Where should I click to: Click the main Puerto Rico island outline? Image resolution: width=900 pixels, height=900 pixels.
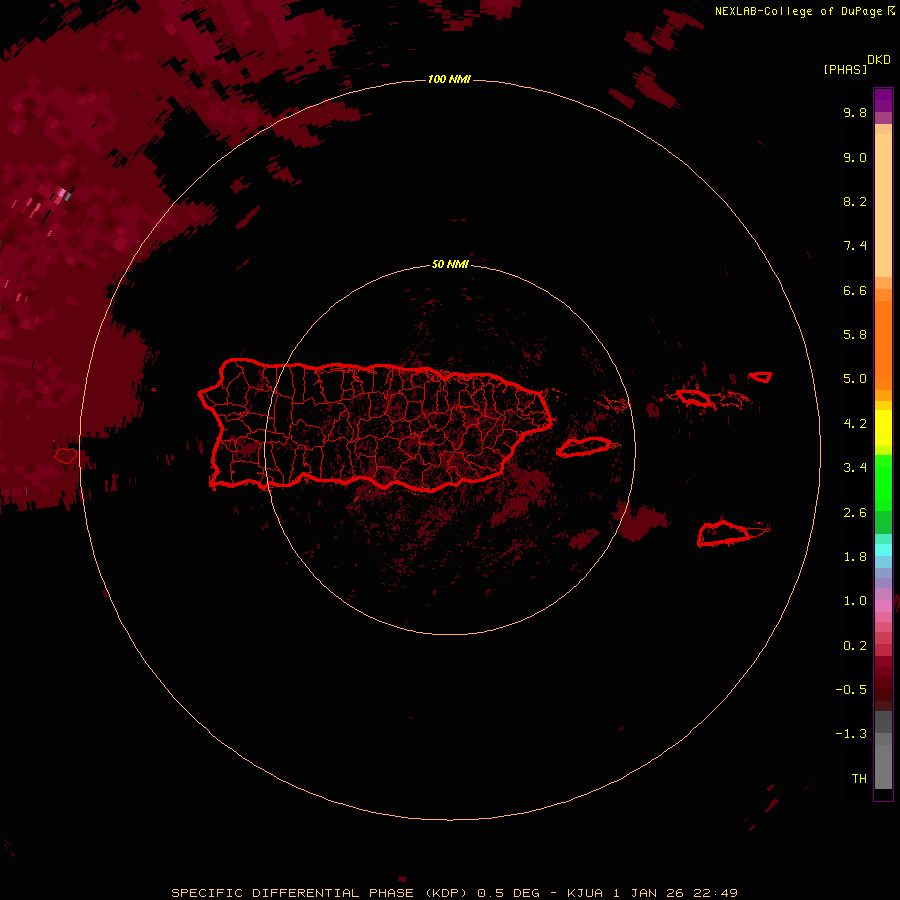[x=376, y=425]
